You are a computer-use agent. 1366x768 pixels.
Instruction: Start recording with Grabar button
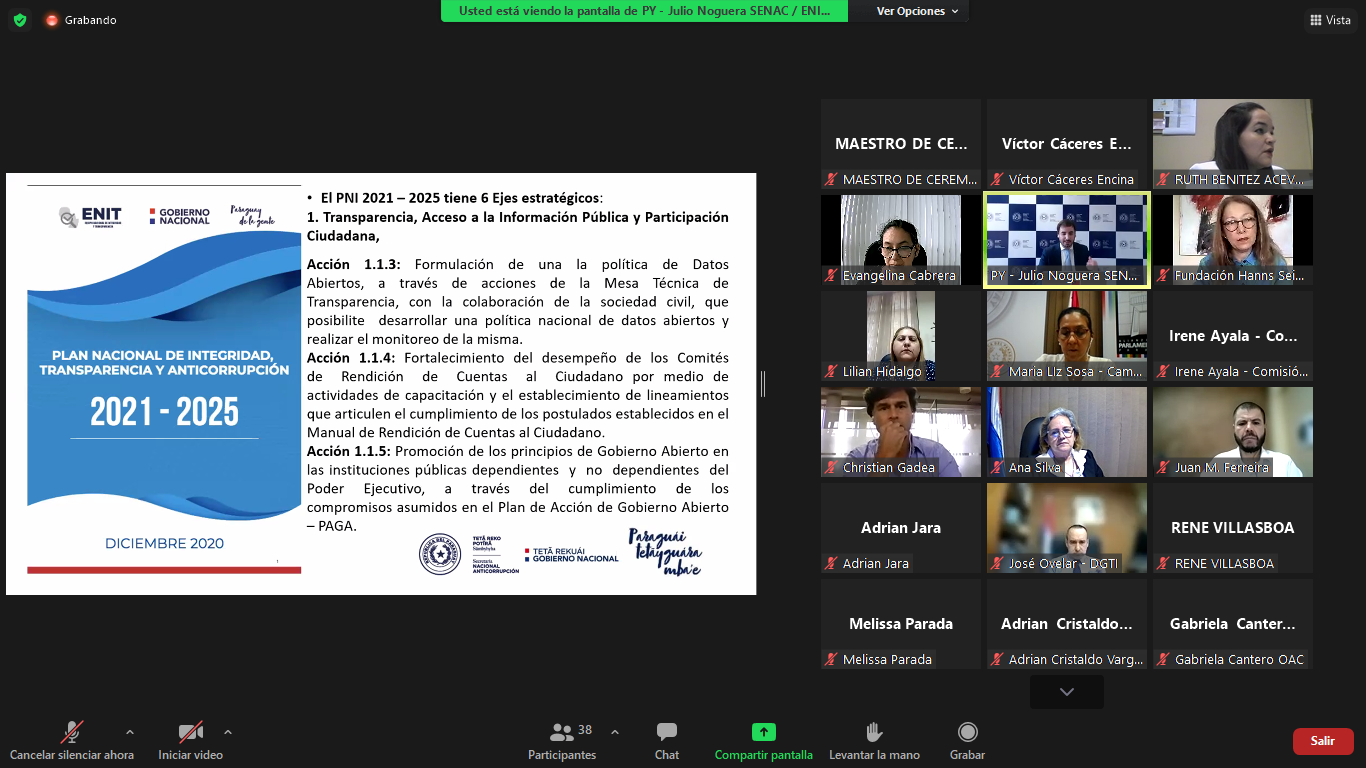pos(967,741)
